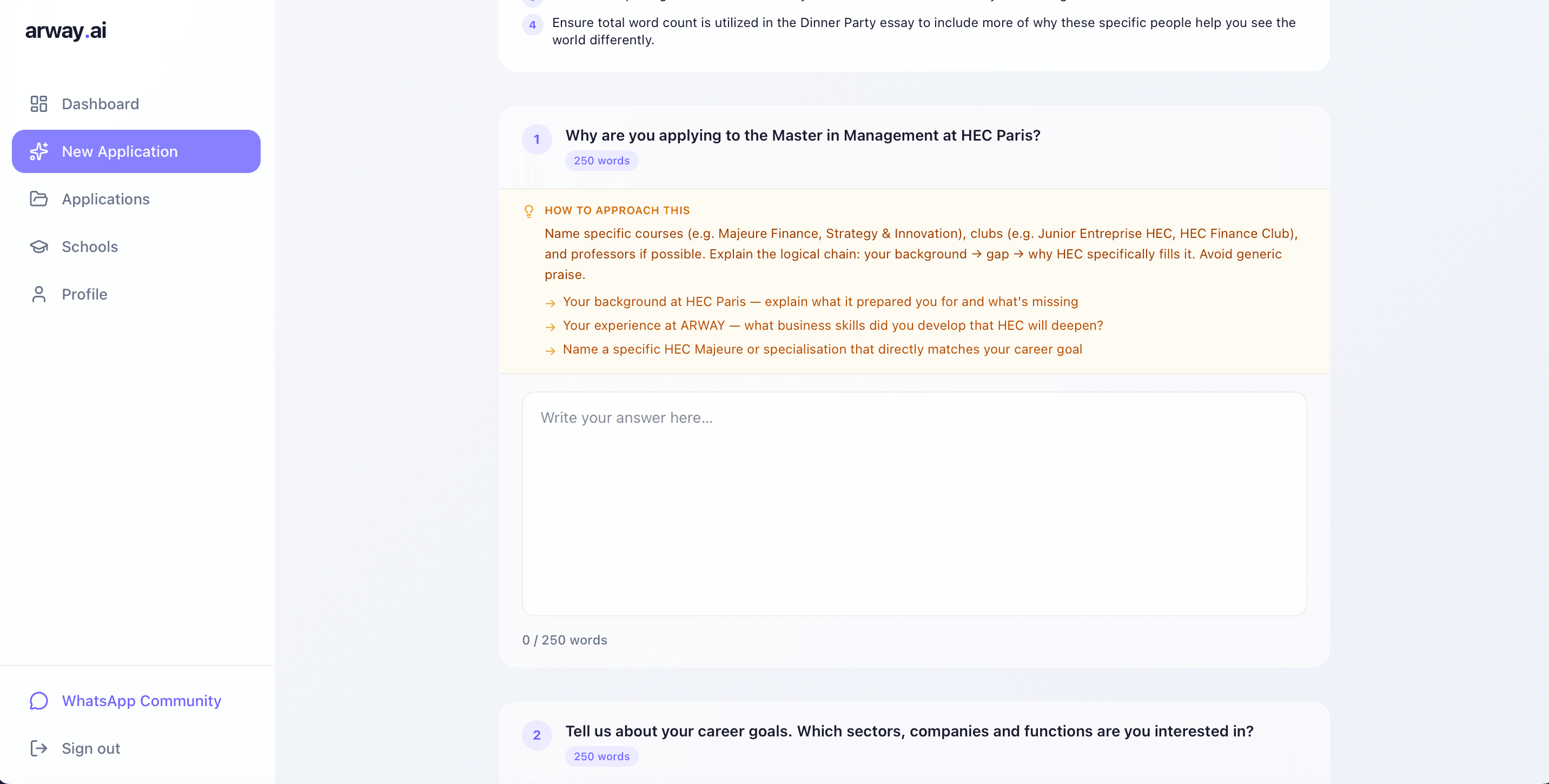Click the question 1 number badge
The width and height of the screenshot is (1549, 784).
537,139
